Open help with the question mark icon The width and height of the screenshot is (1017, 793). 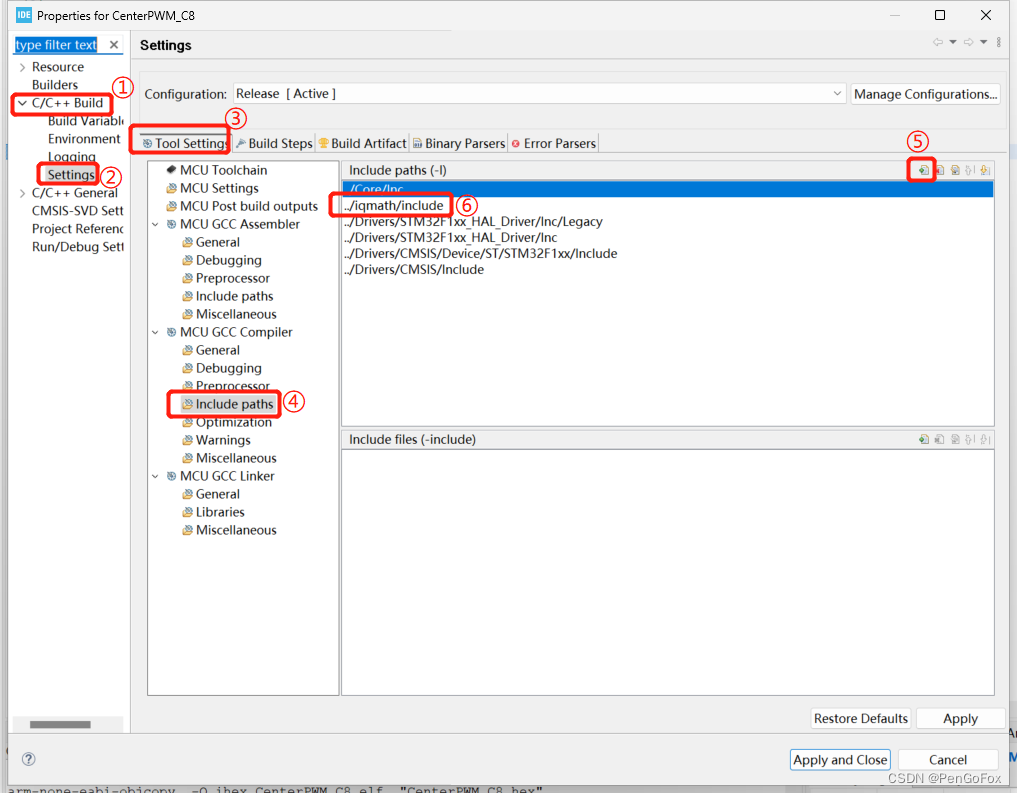29,759
